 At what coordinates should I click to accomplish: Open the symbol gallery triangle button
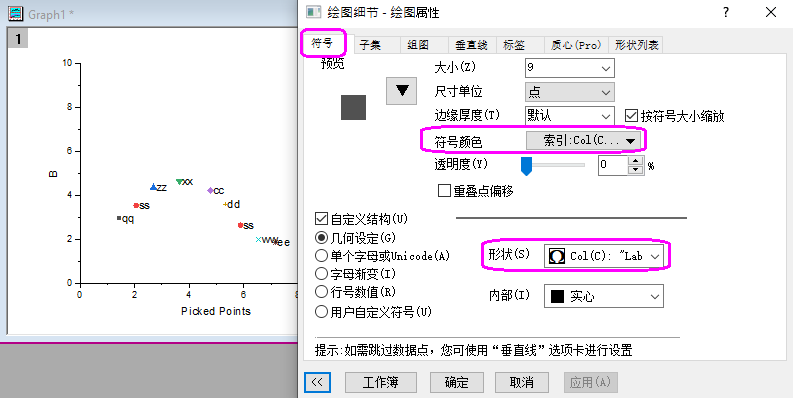[402, 91]
